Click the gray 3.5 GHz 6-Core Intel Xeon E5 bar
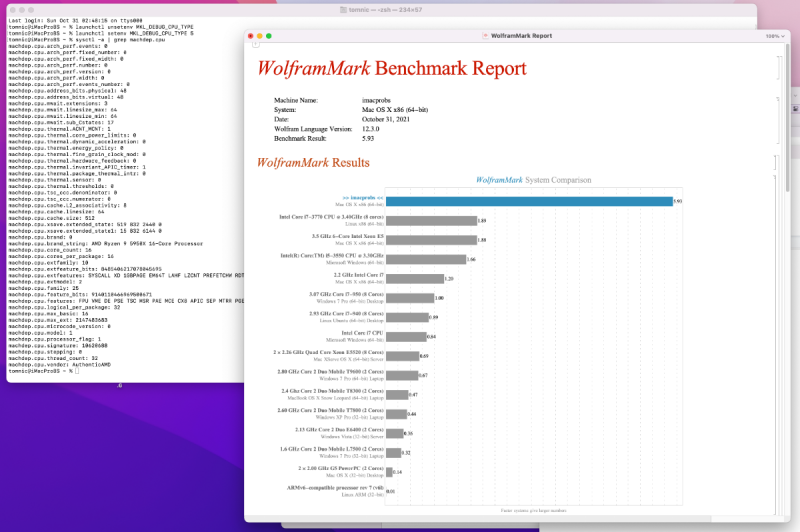800x532 pixels. [x=431, y=240]
